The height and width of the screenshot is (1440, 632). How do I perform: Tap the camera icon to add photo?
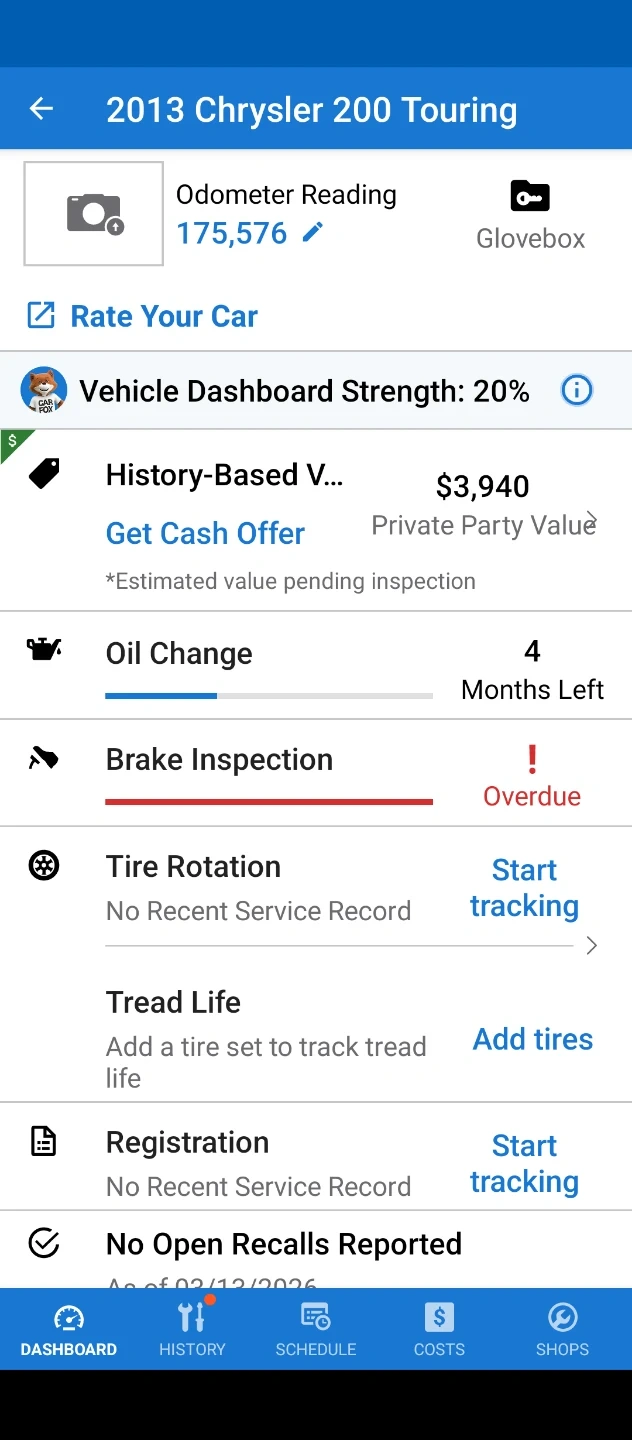click(94, 213)
